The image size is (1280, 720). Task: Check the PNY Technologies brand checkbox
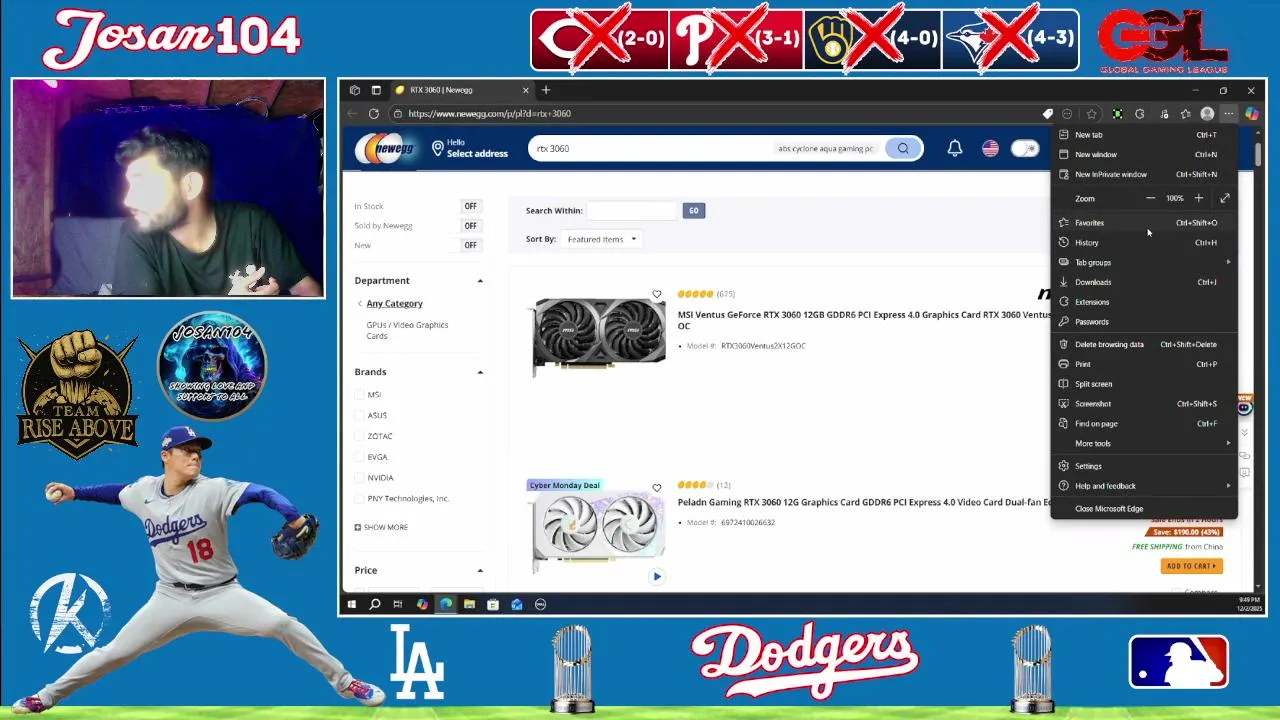coord(359,499)
